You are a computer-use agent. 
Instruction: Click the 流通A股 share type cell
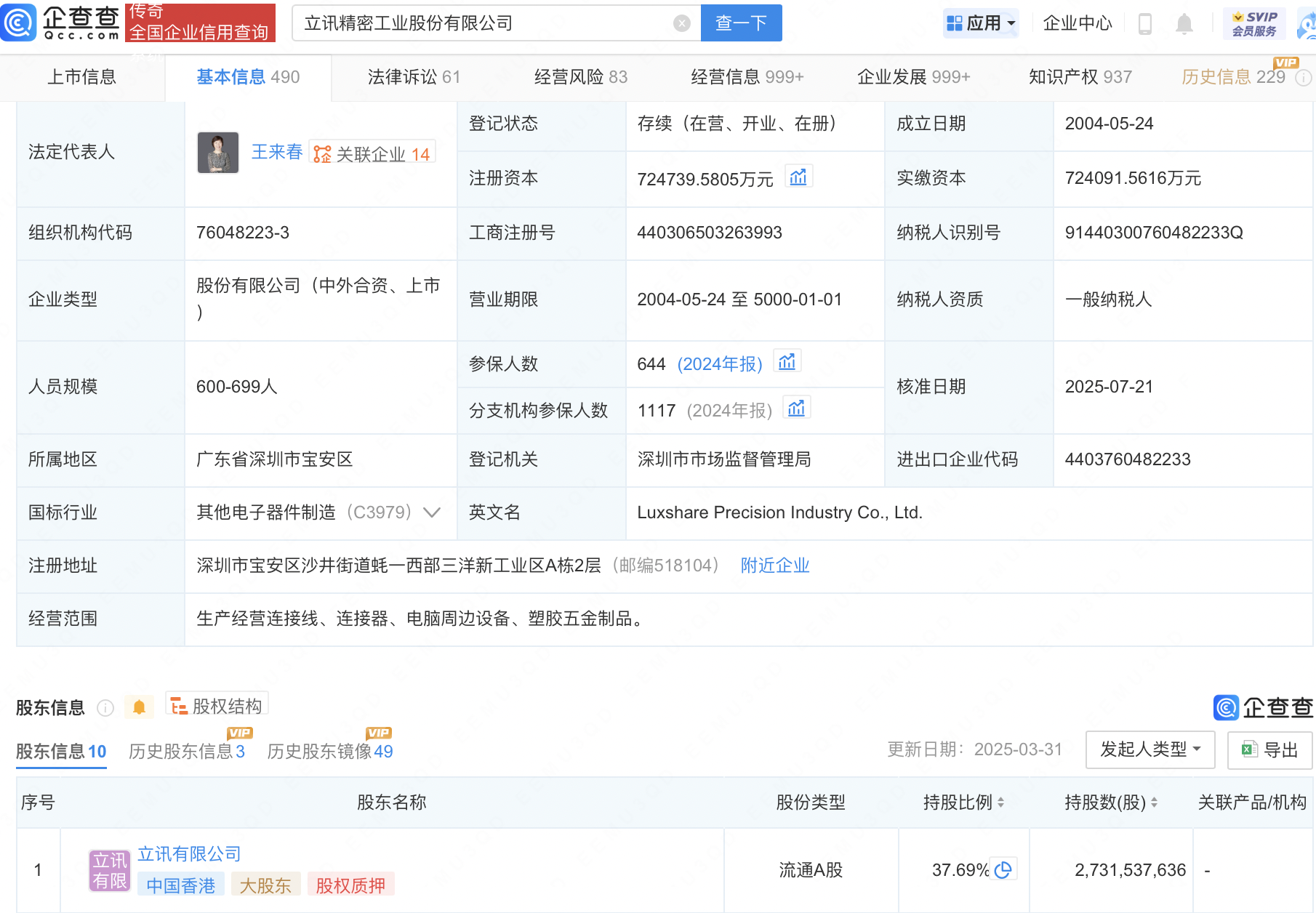[811, 870]
